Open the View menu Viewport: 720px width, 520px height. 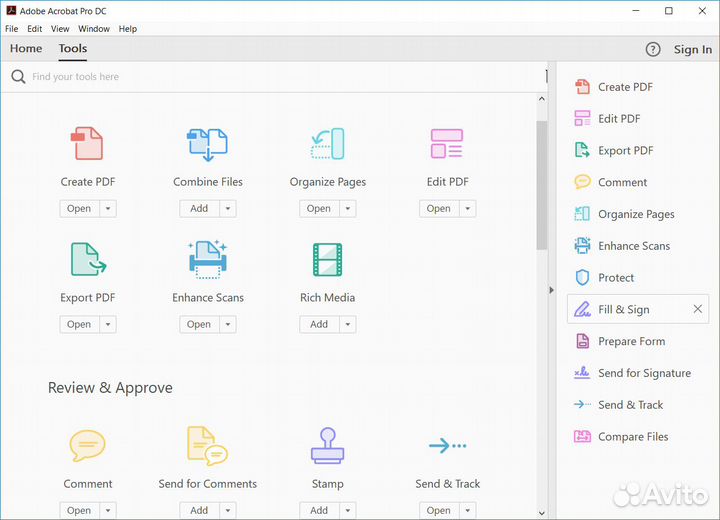tap(60, 28)
